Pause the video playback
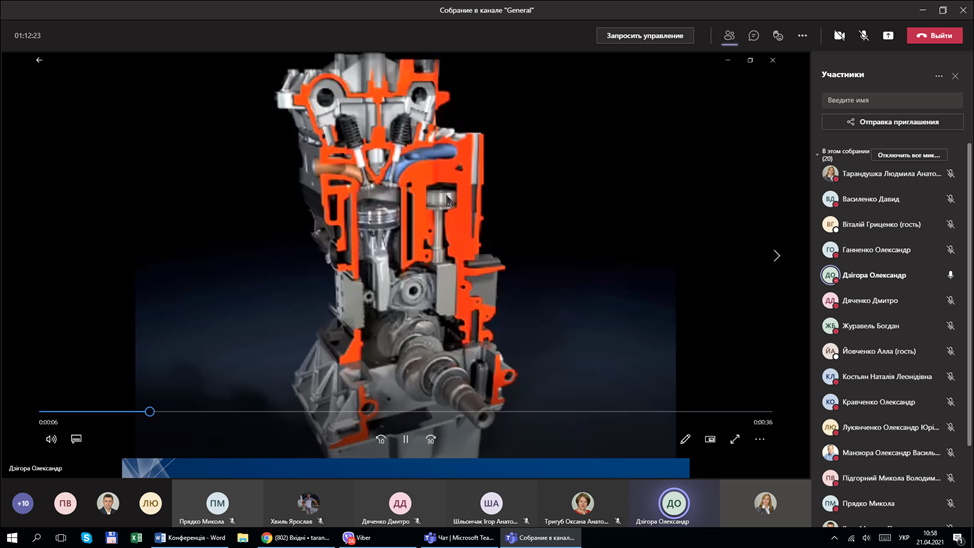This screenshot has width=974, height=548. pyautogui.click(x=406, y=439)
